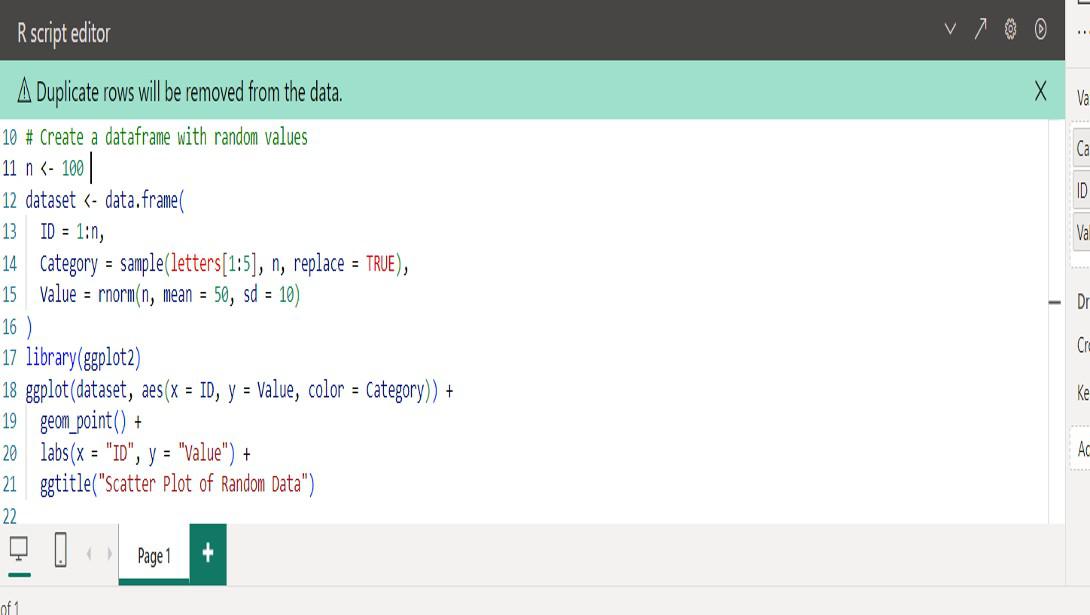Place cursor after 100 on line 11
This screenshot has height=615, width=1090.
coord(88,169)
